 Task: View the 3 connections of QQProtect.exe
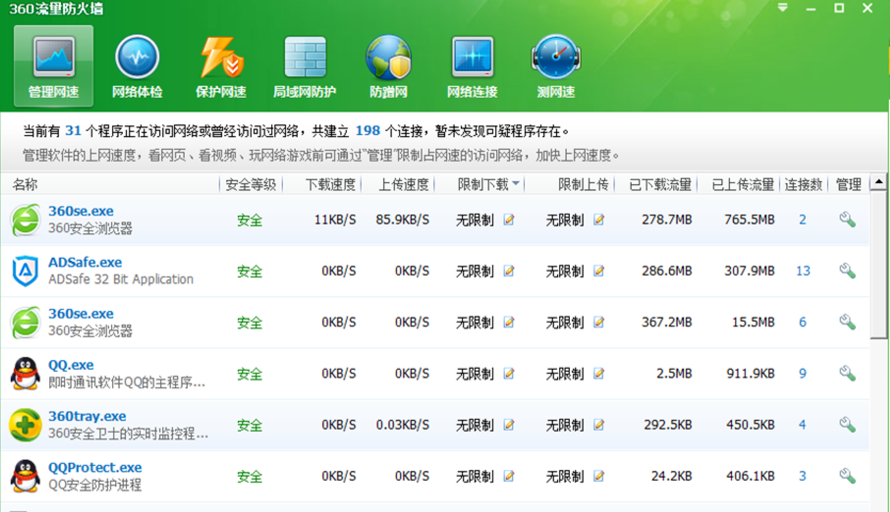pos(803,476)
